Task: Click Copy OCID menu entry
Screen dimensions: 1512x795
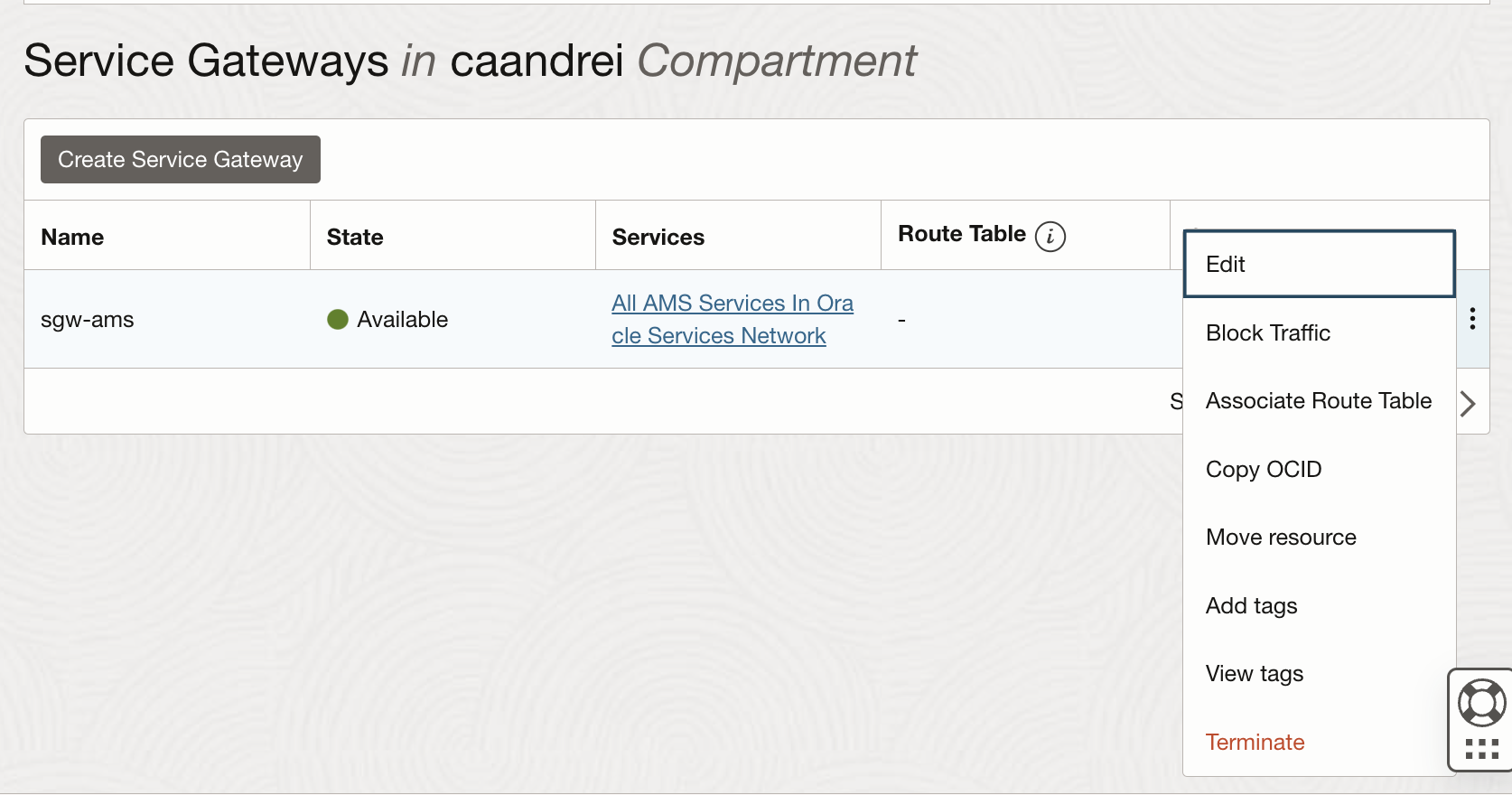Action: [1264, 470]
